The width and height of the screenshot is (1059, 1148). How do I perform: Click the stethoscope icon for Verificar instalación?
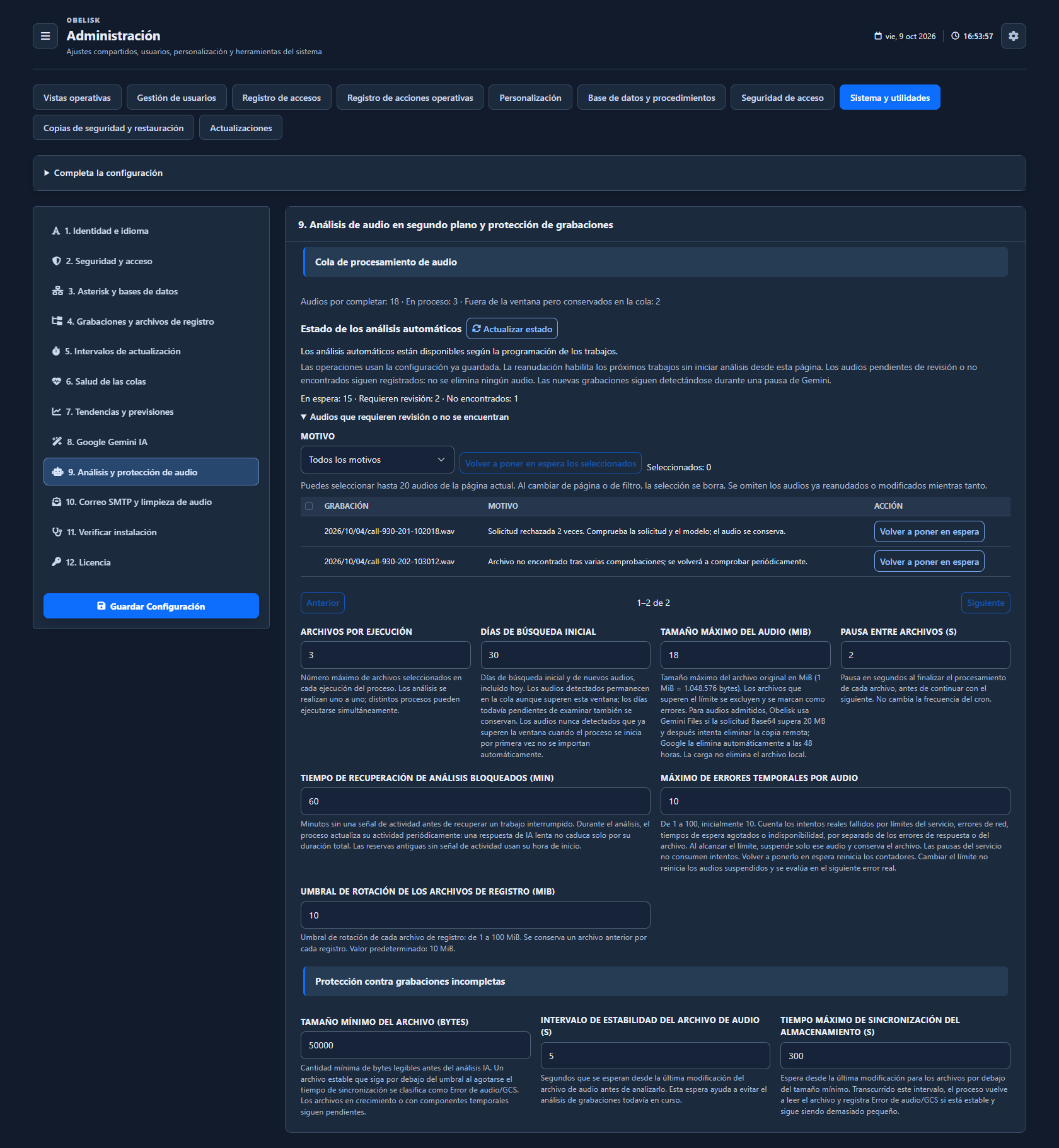click(57, 532)
